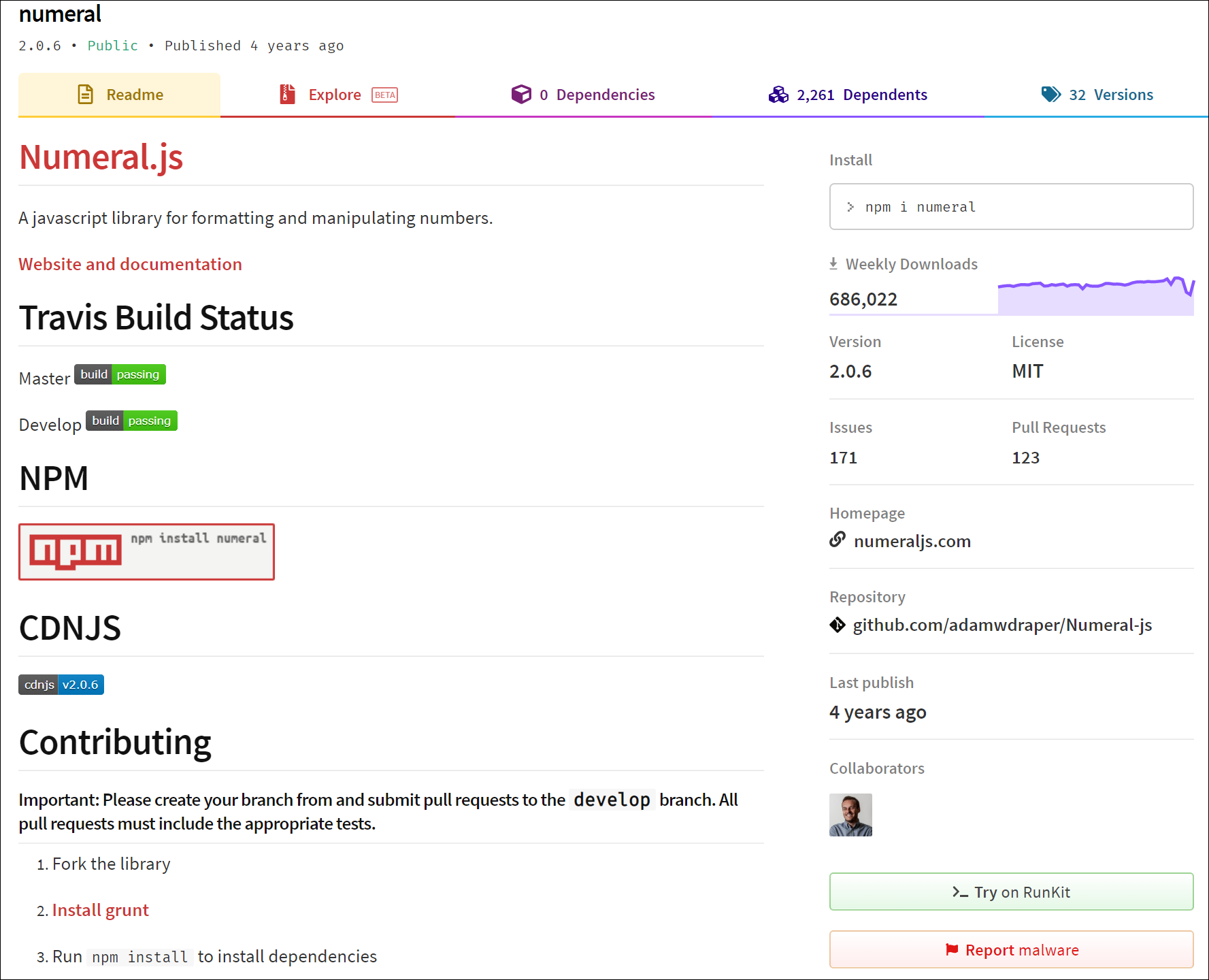The image size is (1209, 980).
Task: Click the Pull Requests count 123
Action: pos(1025,457)
